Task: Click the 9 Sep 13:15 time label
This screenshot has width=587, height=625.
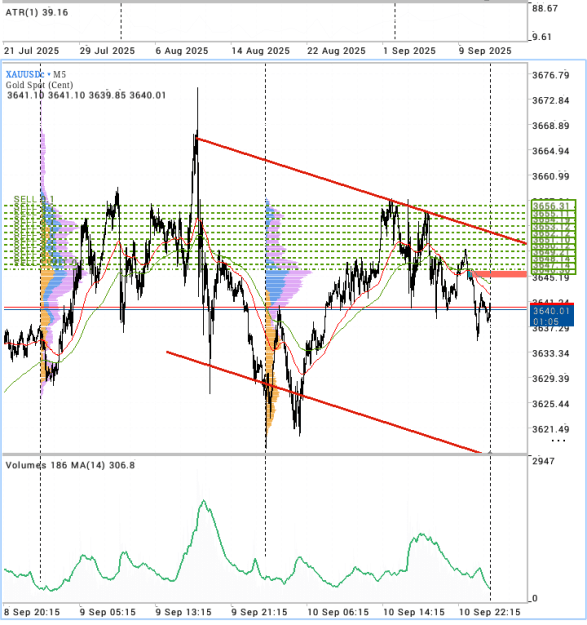Action: (183, 612)
